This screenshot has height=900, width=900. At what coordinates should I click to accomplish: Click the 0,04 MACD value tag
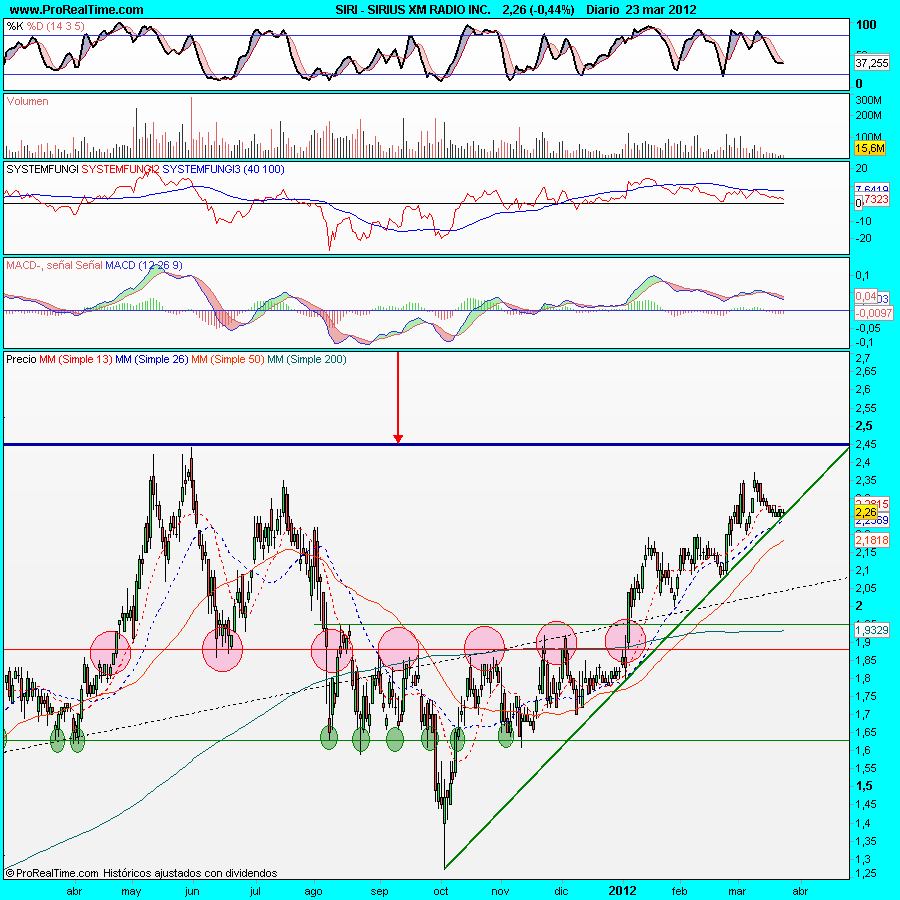point(866,296)
